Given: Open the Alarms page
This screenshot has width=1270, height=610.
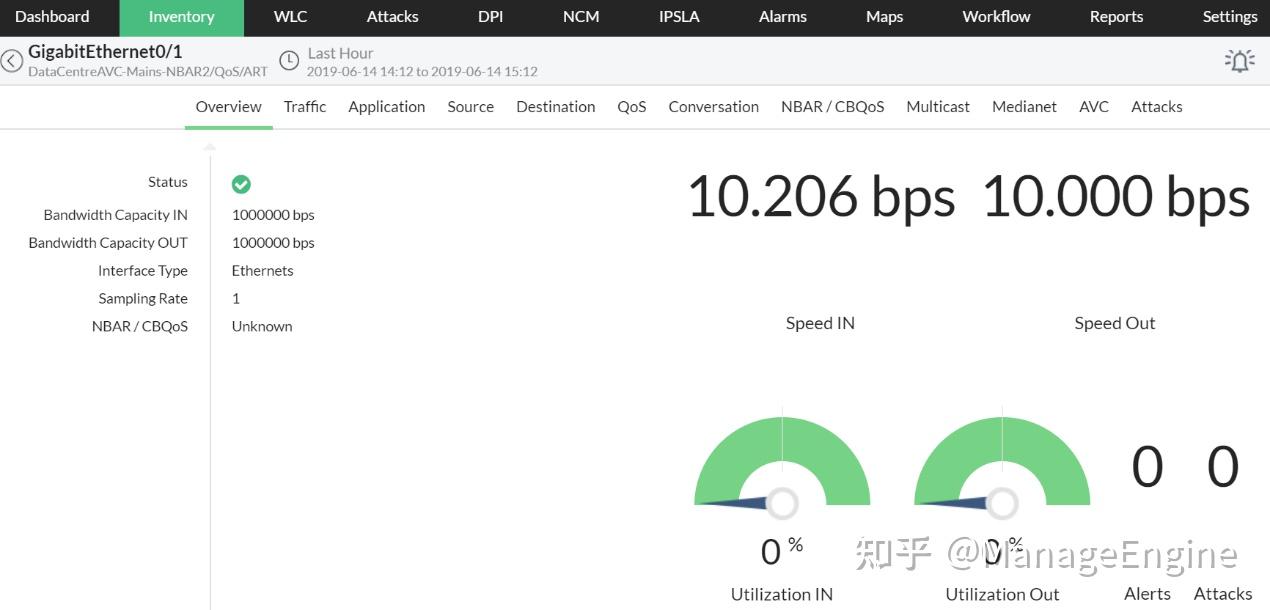Looking at the screenshot, I should (782, 16).
